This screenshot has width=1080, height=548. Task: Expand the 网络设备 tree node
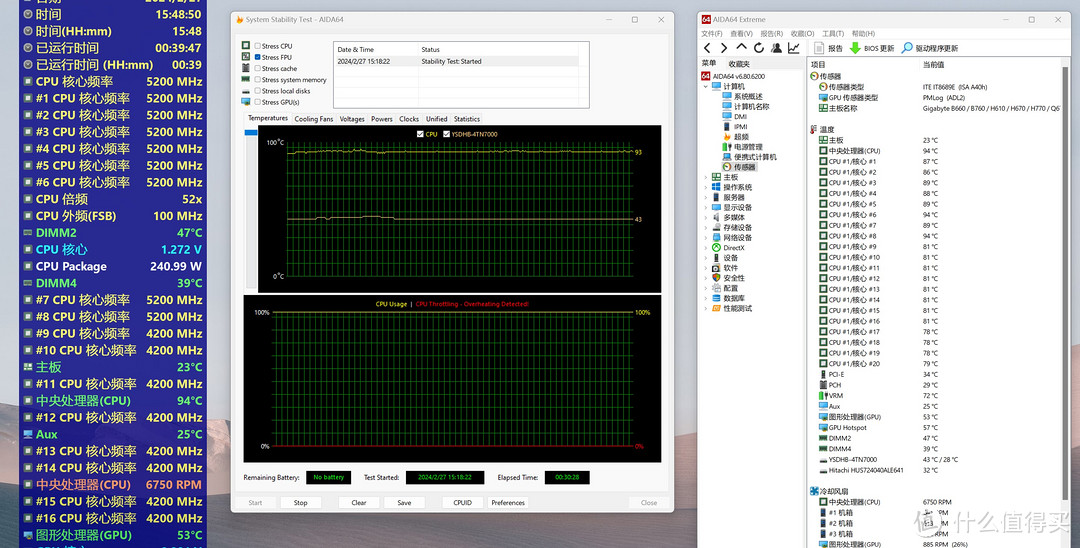tap(706, 238)
